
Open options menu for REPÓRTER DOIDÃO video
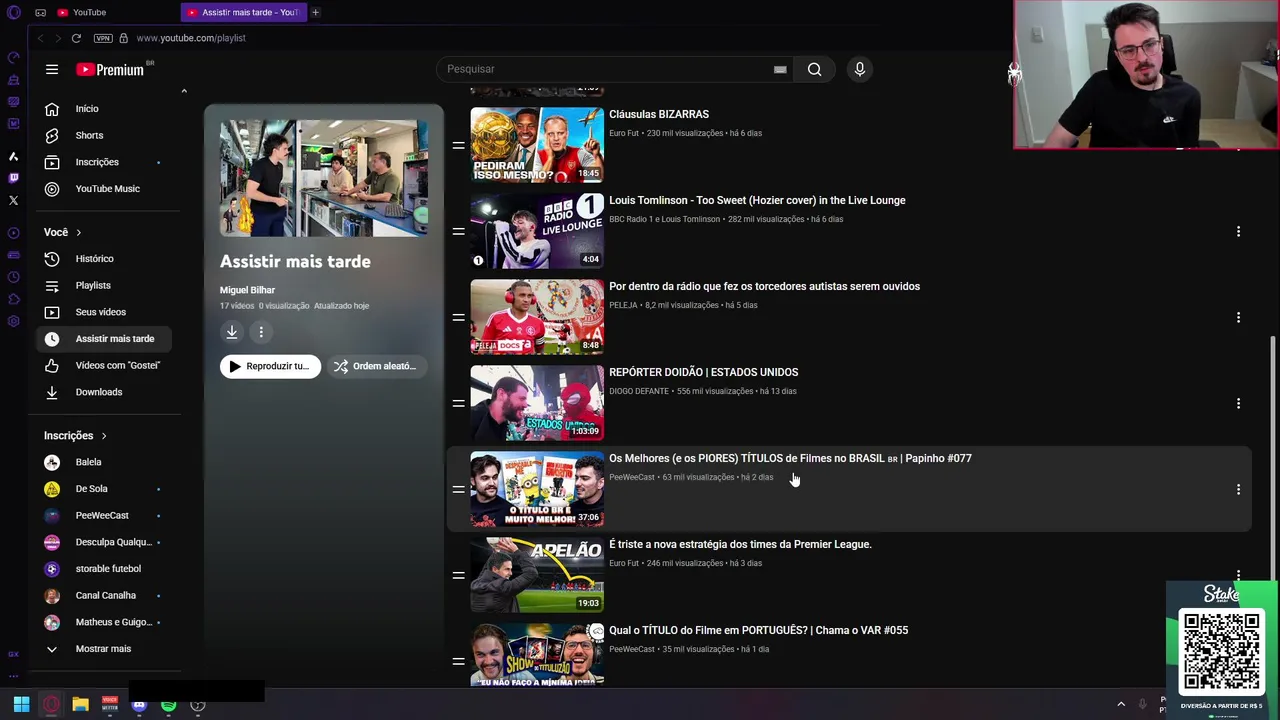tap(1238, 403)
